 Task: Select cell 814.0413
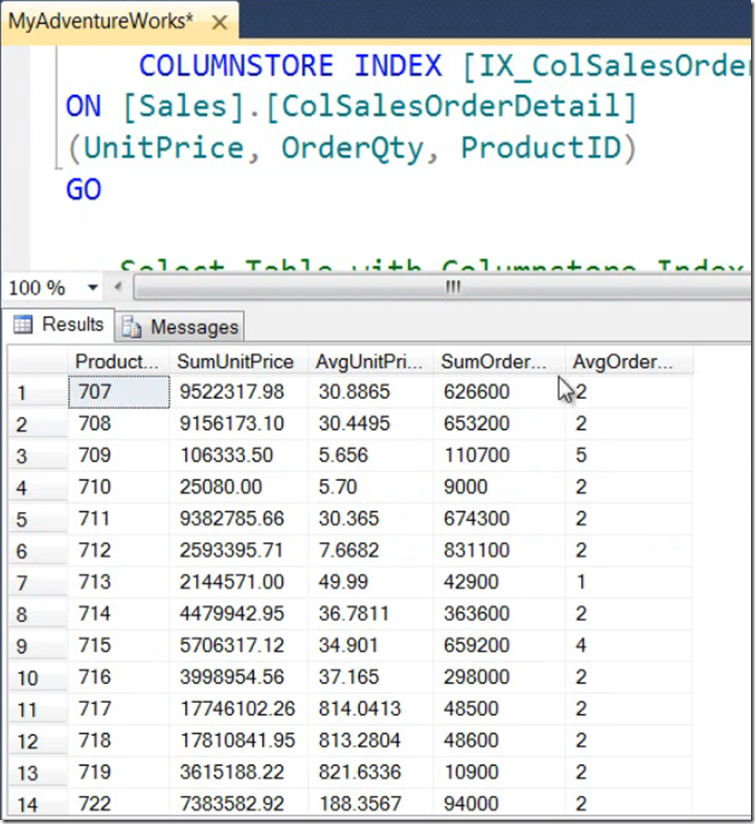(x=371, y=708)
